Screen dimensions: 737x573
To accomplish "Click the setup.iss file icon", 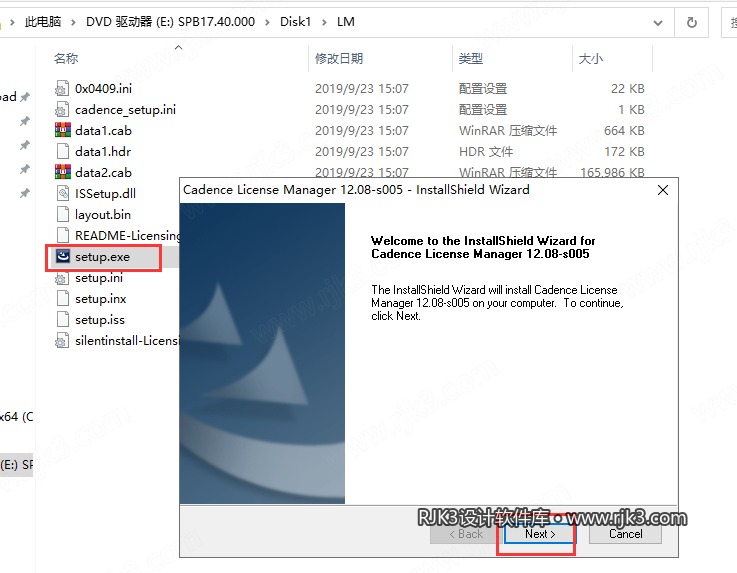I will 63,320.
